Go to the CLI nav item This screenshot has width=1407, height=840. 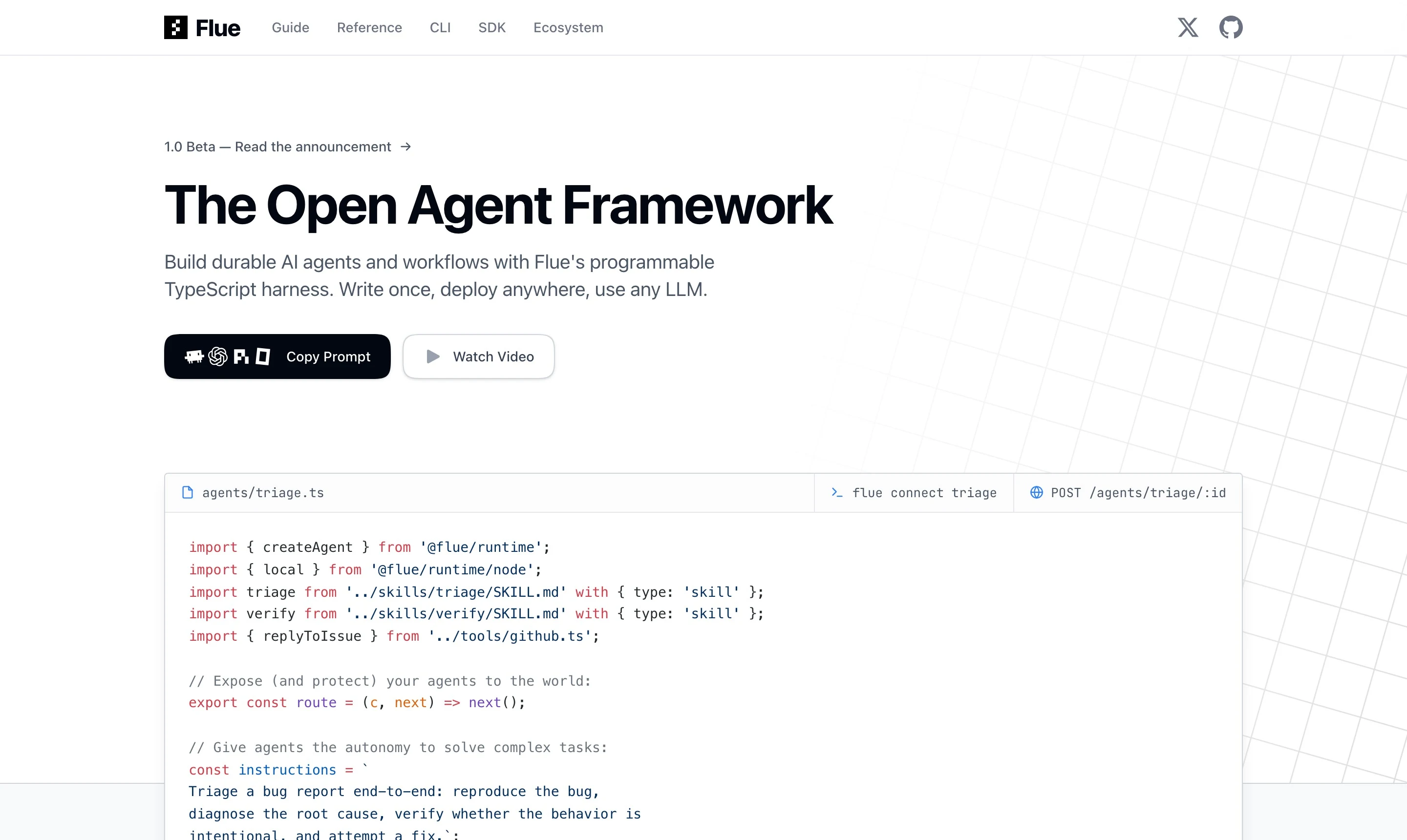click(x=440, y=28)
